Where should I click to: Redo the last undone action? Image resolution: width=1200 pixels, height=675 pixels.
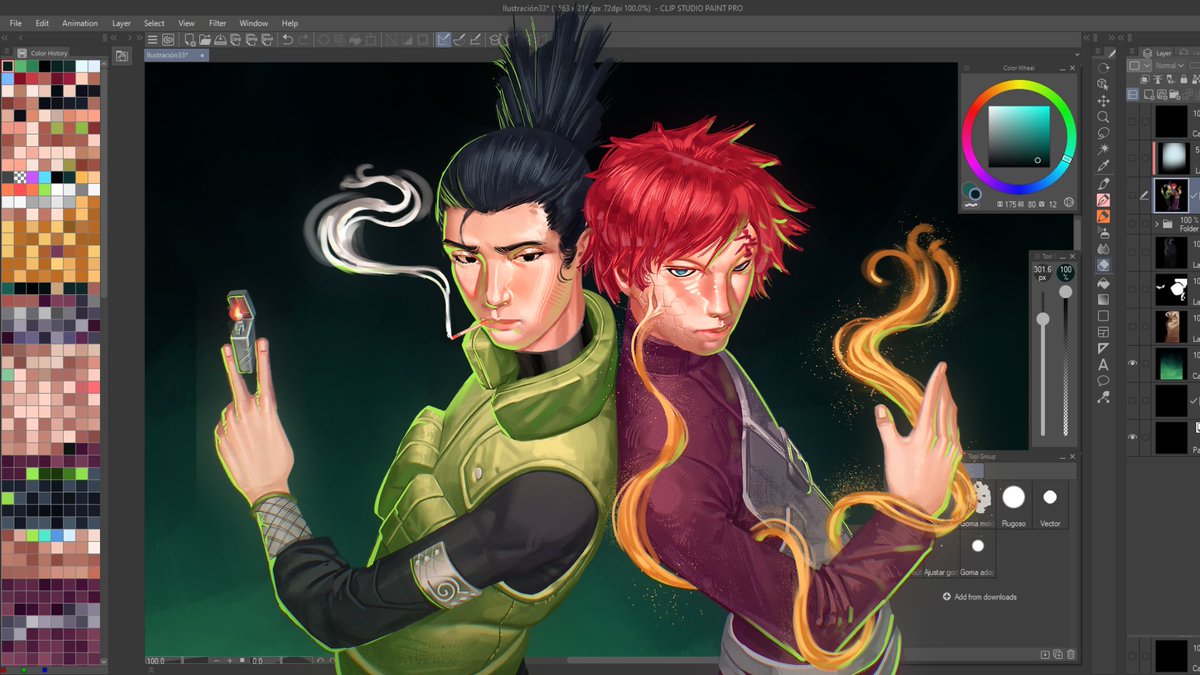[303, 40]
